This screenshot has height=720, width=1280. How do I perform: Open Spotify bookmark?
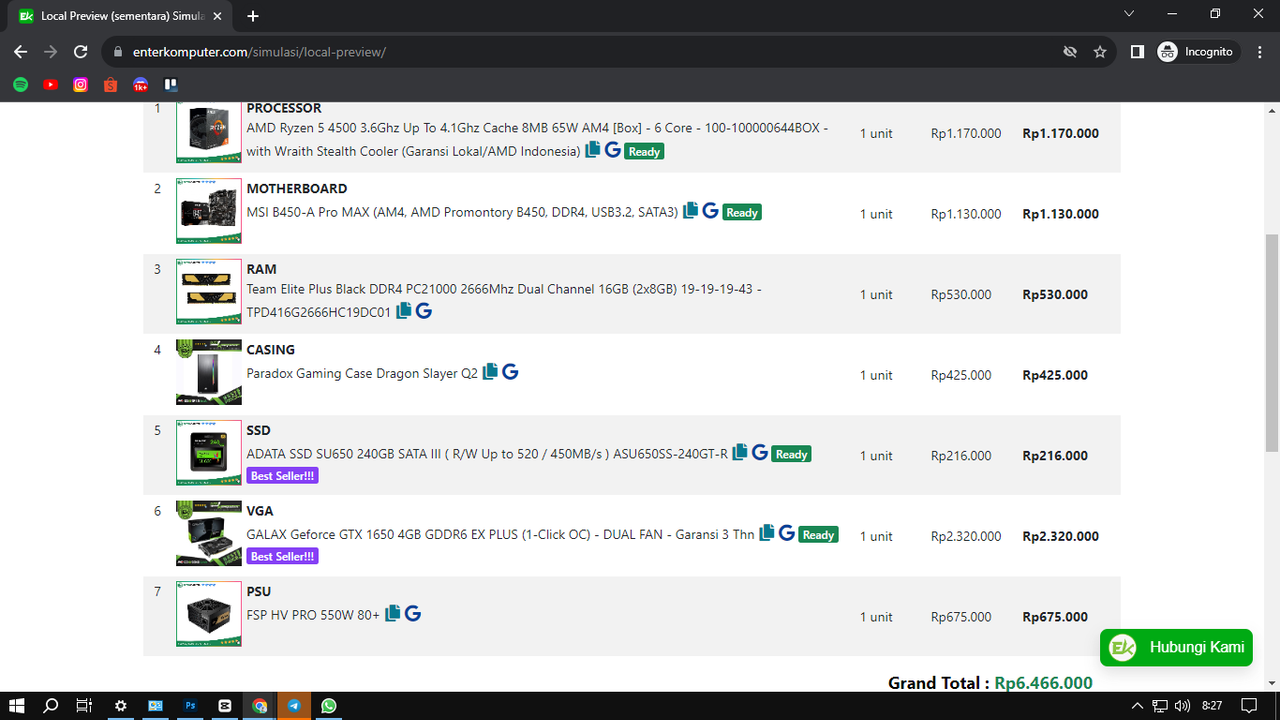tap(20, 85)
